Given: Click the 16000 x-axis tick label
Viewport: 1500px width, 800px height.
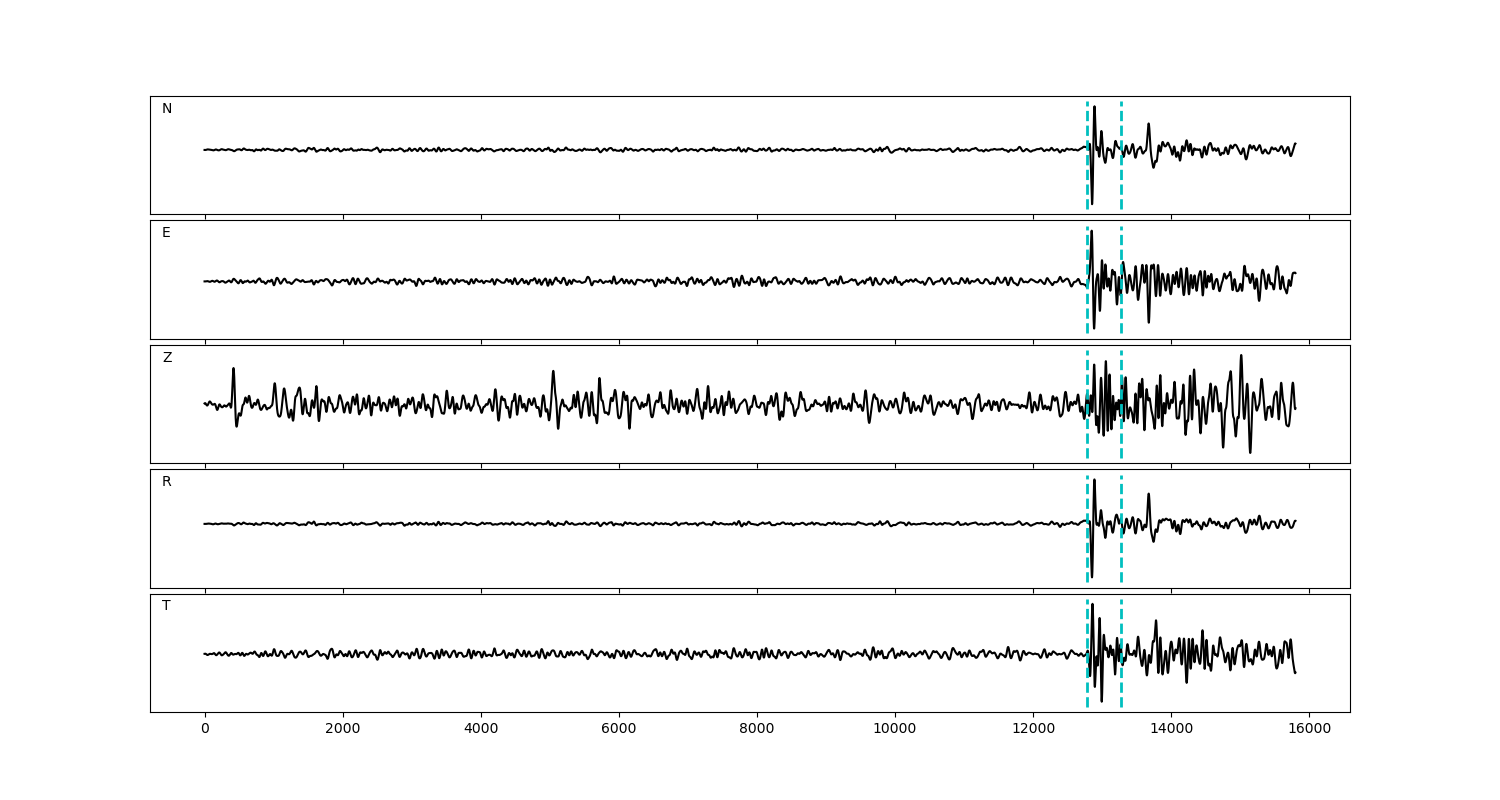Looking at the screenshot, I should pos(1309,729).
